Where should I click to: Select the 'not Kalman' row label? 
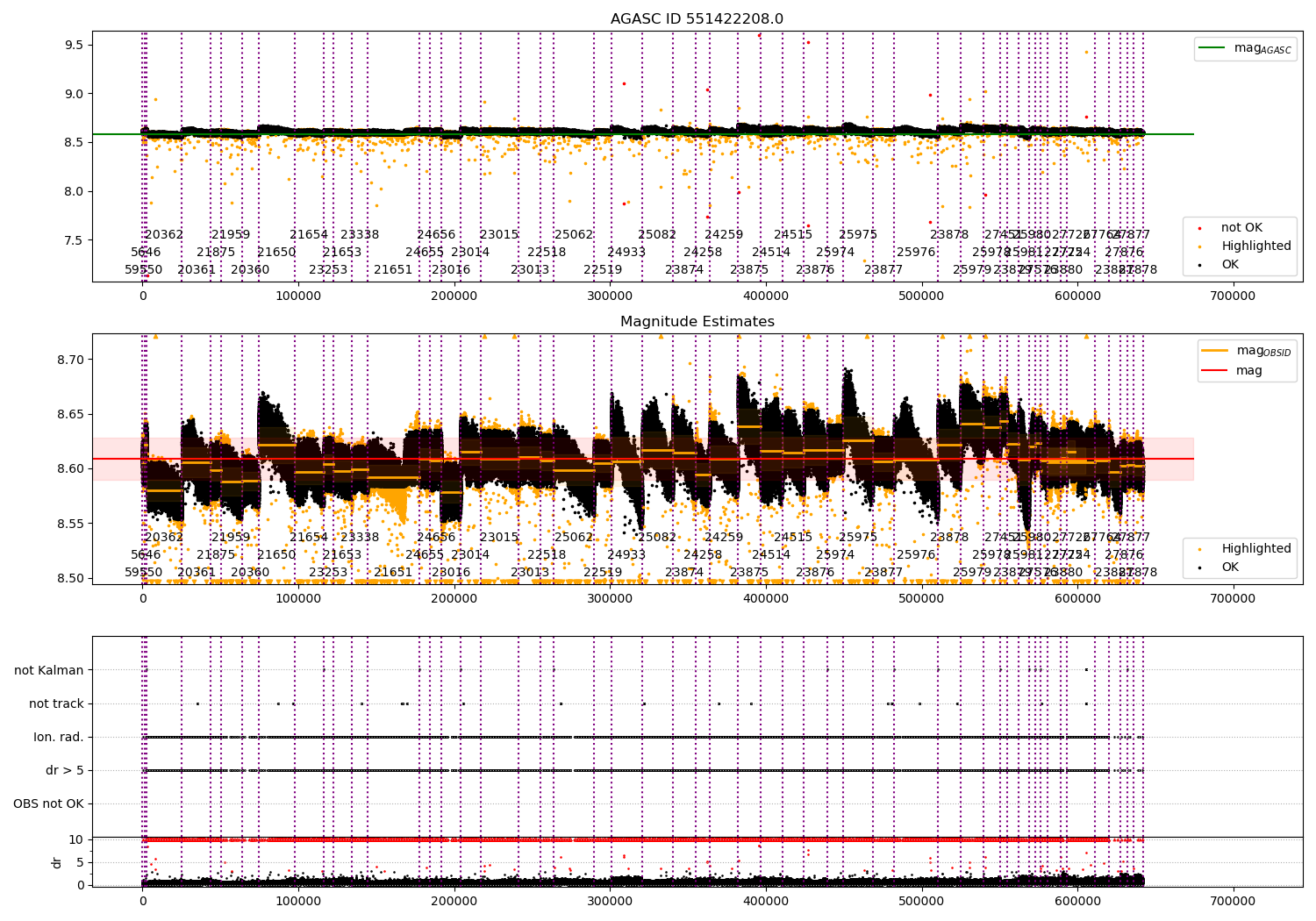(x=49, y=670)
